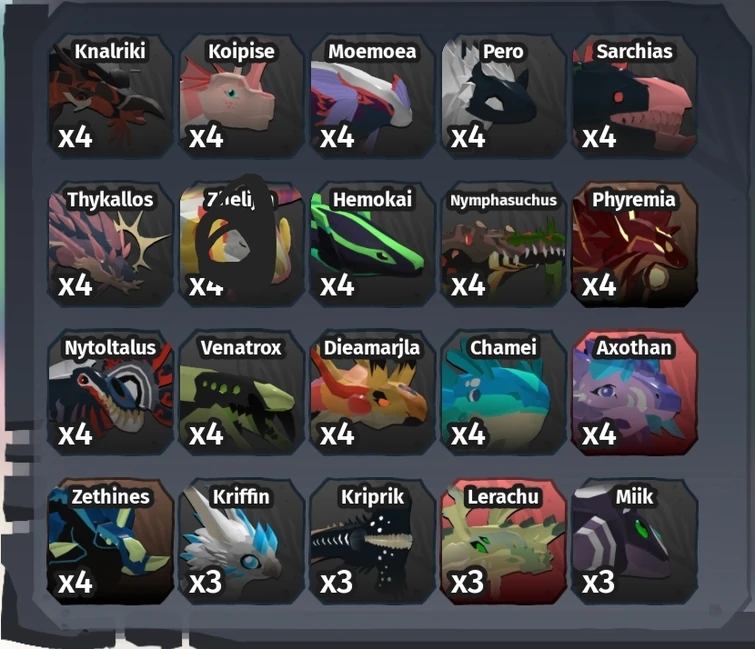
Task: Select the red Phyremia creature tile
Action: point(634,244)
